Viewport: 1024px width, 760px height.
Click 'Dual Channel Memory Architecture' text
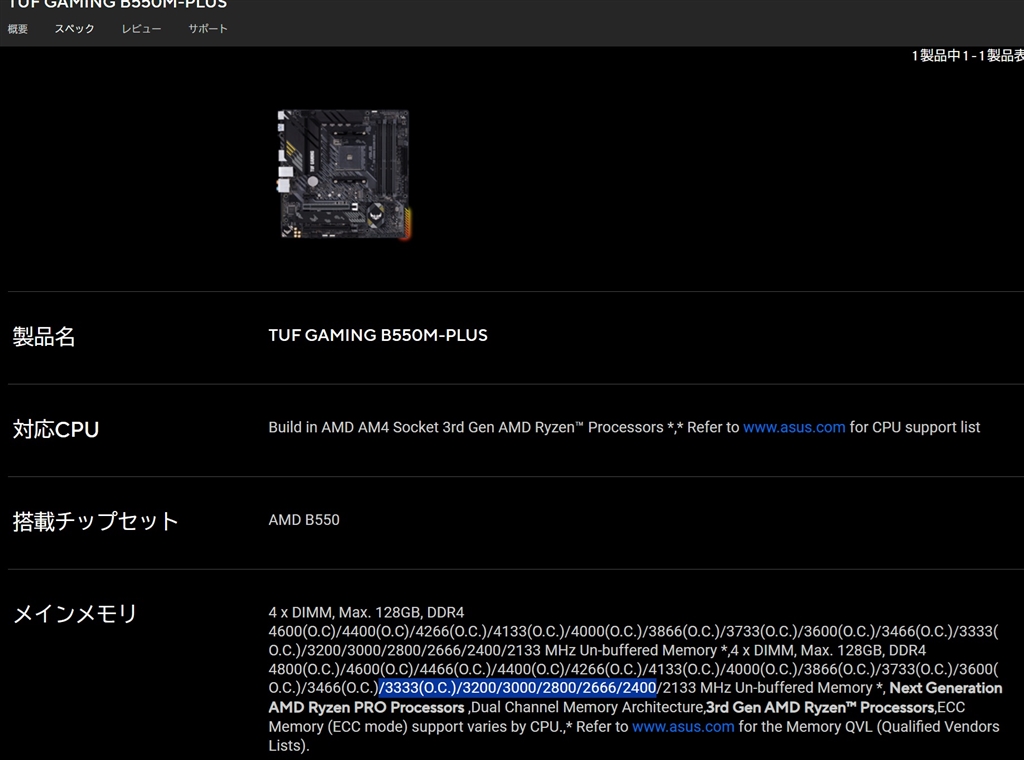(587, 707)
